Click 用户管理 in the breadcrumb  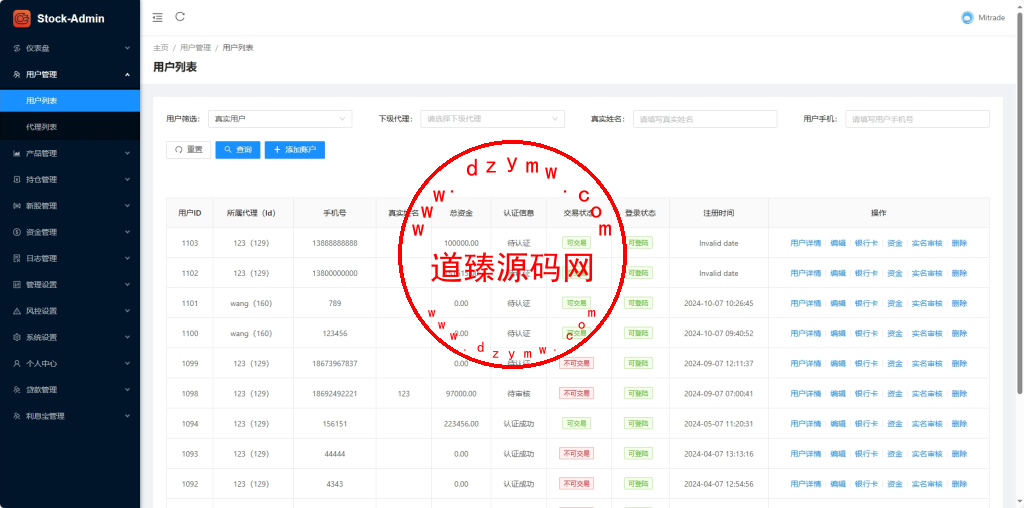[x=195, y=48]
